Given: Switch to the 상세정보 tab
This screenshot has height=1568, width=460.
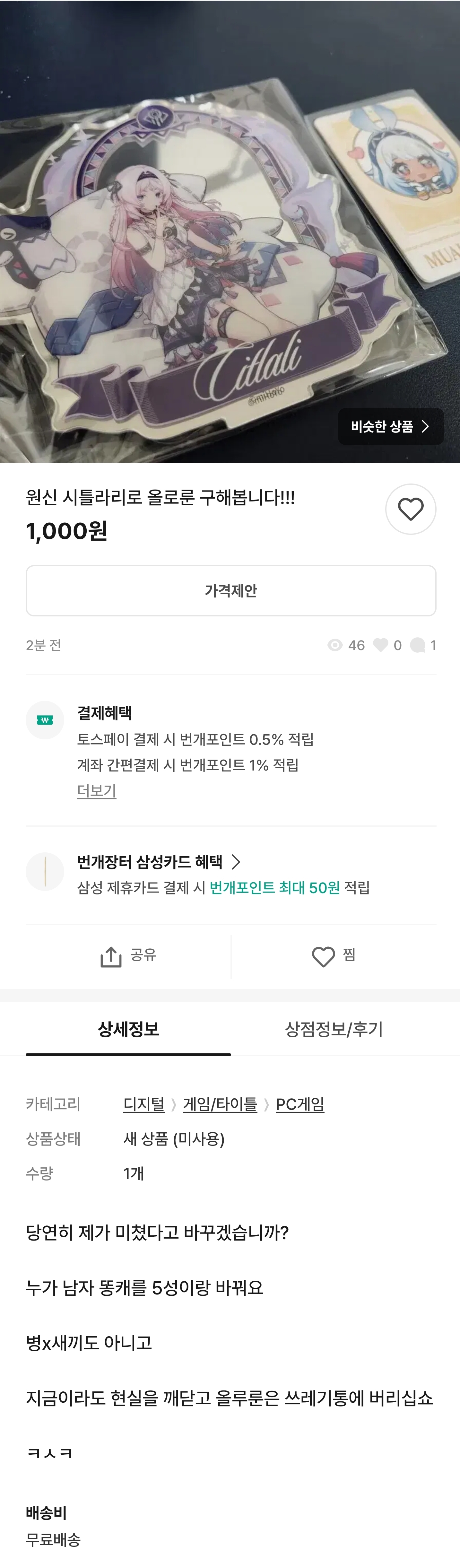Looking at the screenshot, I should click(x=128, y=1029).
